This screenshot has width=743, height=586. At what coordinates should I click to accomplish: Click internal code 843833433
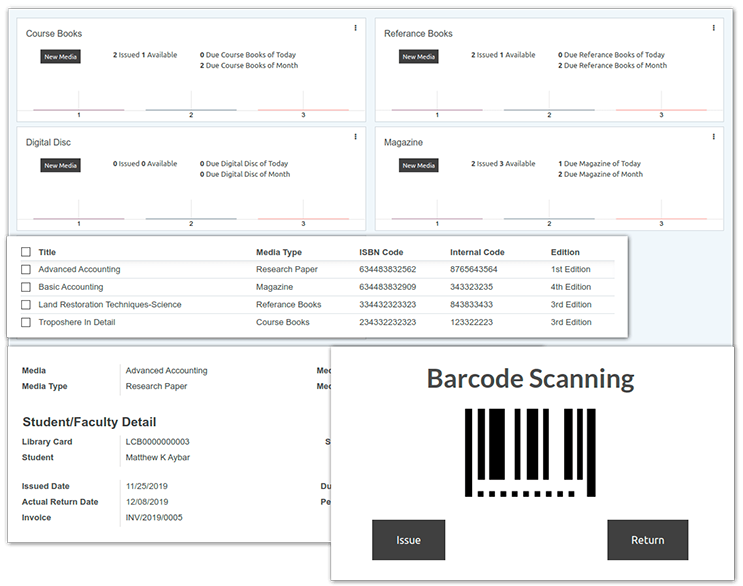coord(471,305)
